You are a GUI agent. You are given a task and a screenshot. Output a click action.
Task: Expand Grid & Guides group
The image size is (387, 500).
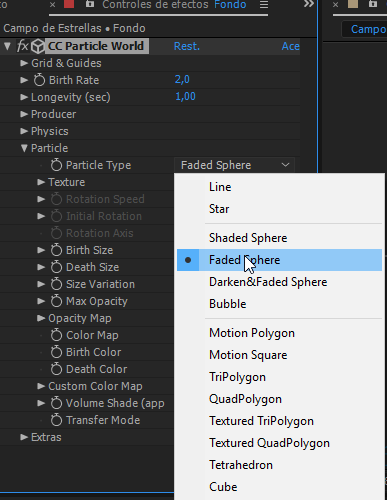pyautogui.click(x=24, y=63)
